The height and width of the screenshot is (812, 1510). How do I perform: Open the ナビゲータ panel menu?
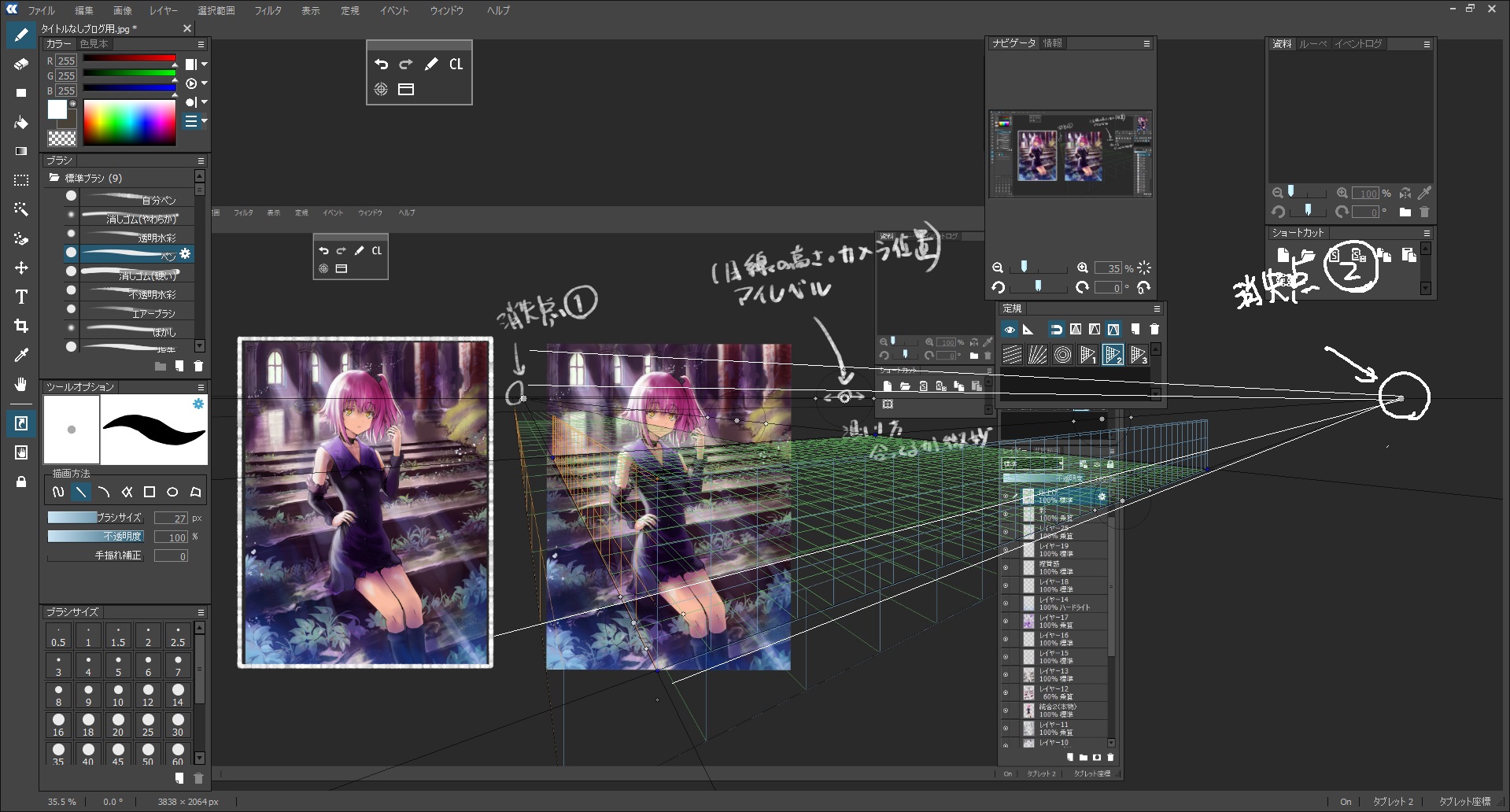click(x=1146, y=43)
